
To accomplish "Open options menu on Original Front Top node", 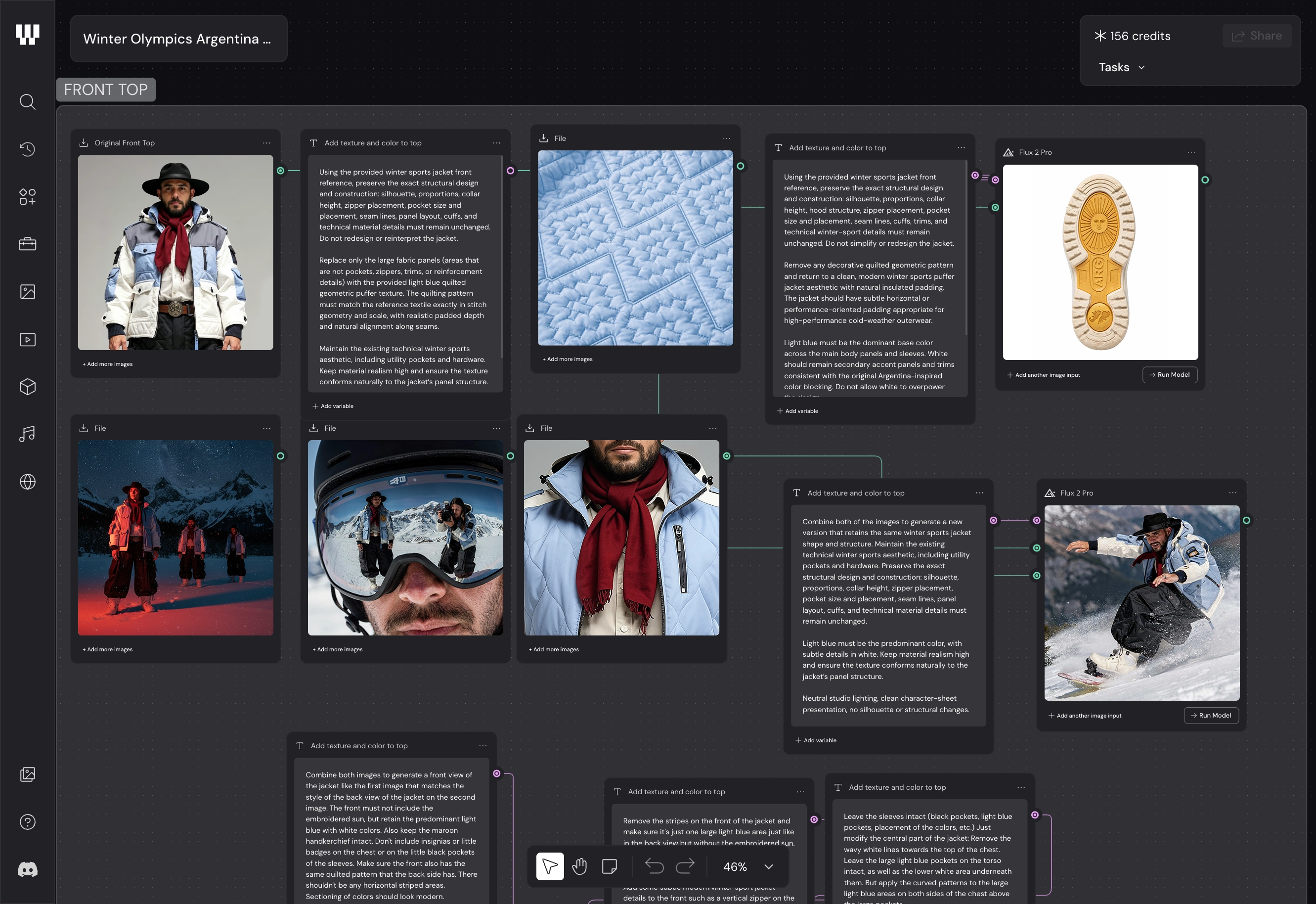I will click(x=267, y=143).
